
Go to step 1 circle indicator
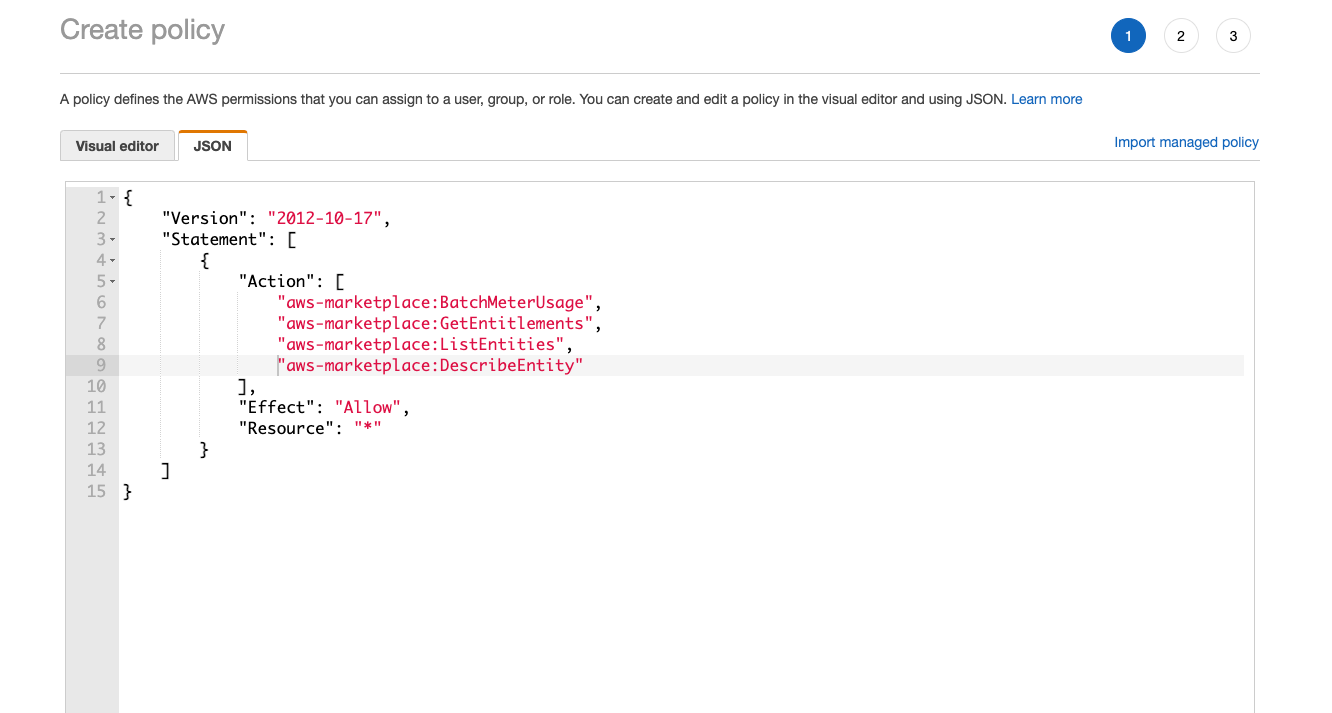[1128, 36]
